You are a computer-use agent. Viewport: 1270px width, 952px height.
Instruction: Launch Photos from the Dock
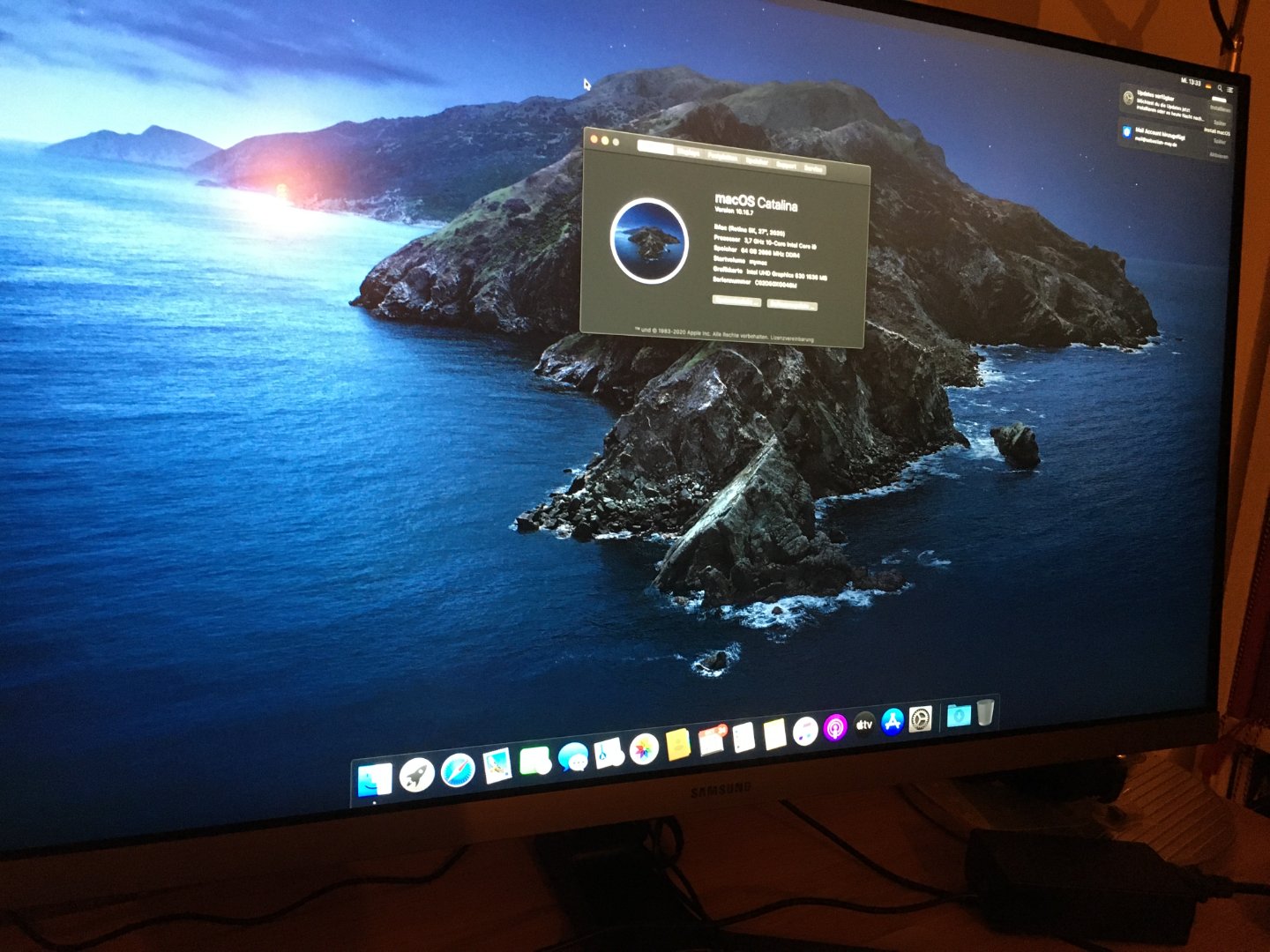(x=644, y=749)
